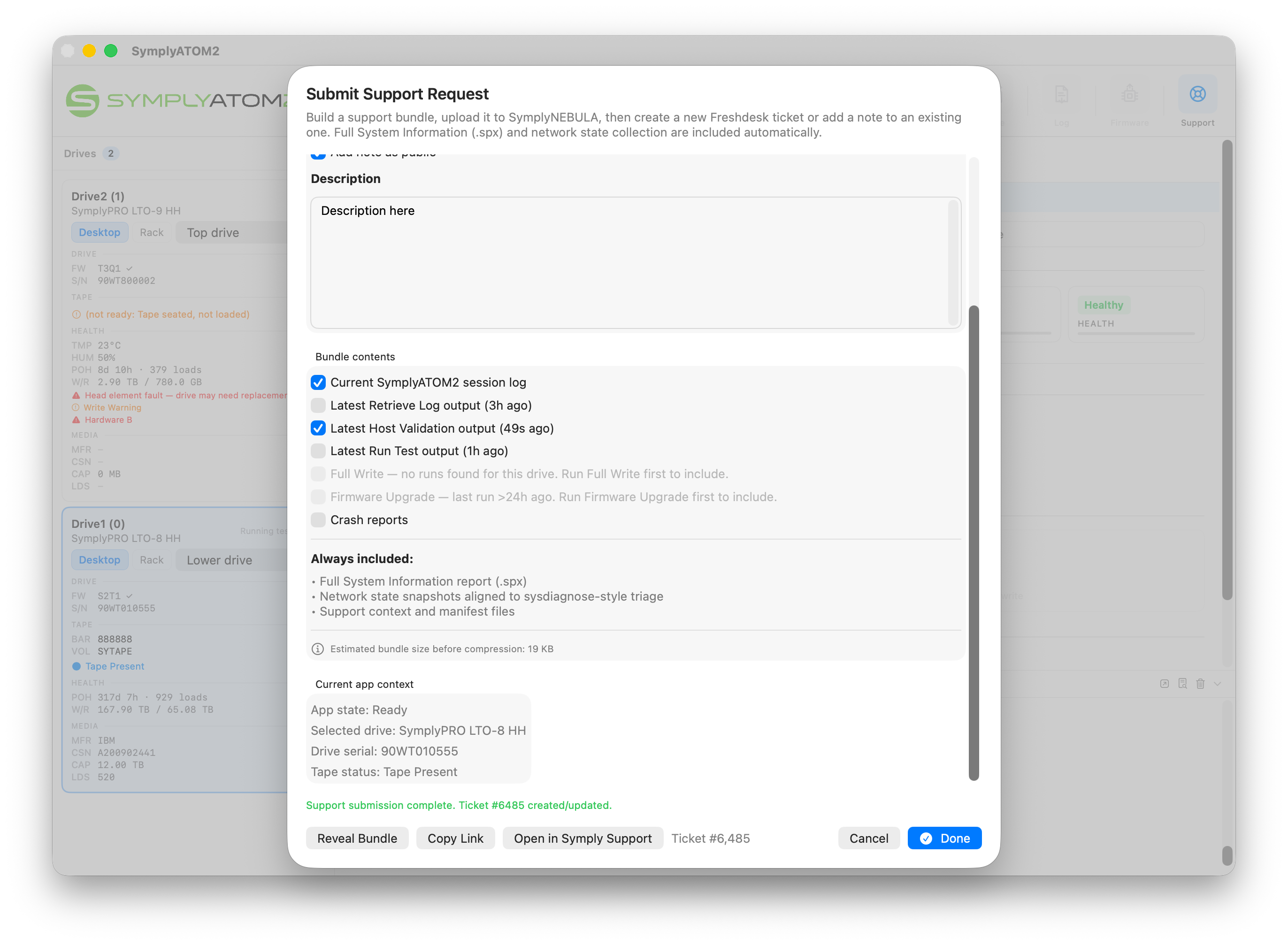1288x945 pixels.
Task: Click the Tape Present status label
Action: pos(115,666)
